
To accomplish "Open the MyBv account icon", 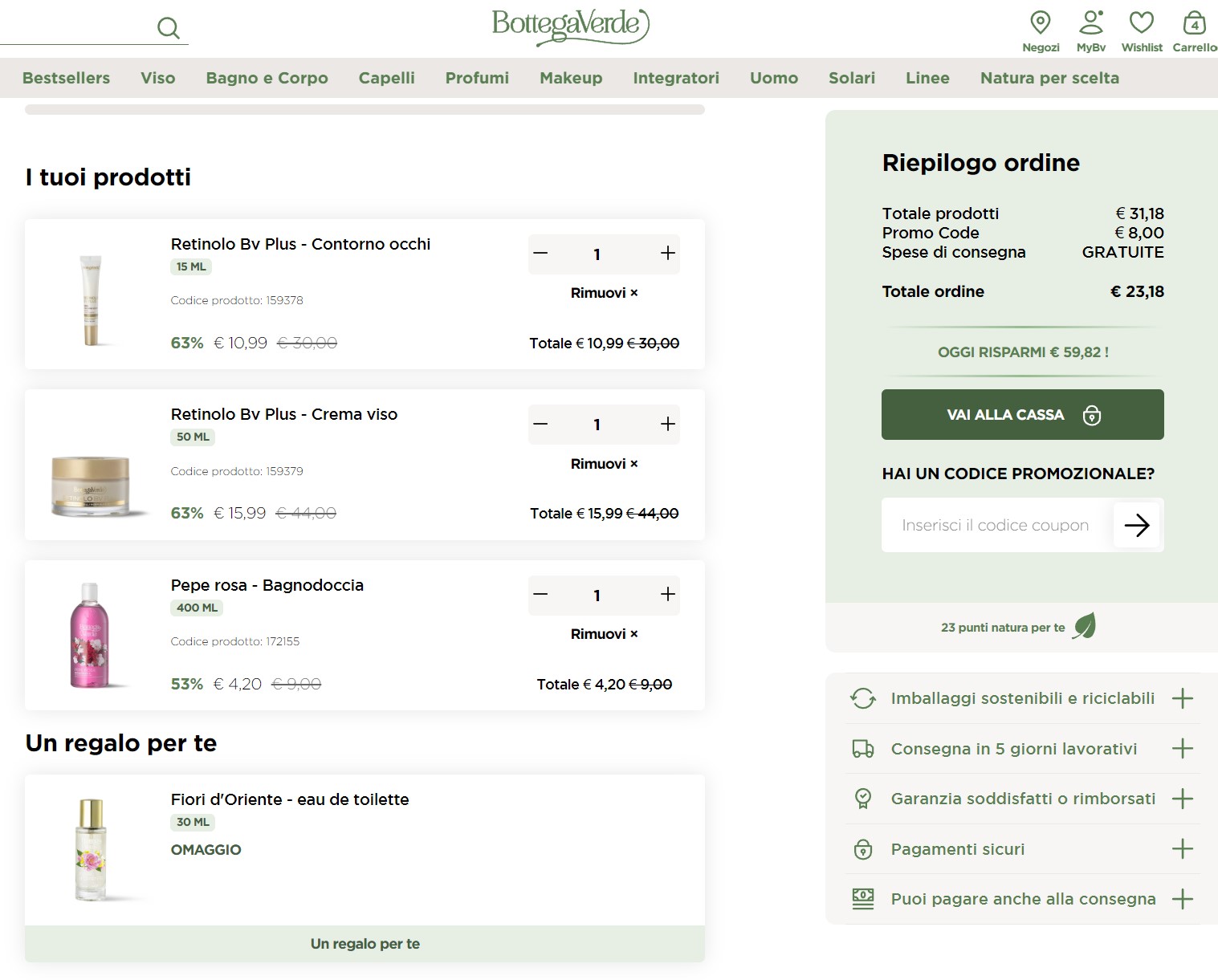I will tap(1091, 22).
